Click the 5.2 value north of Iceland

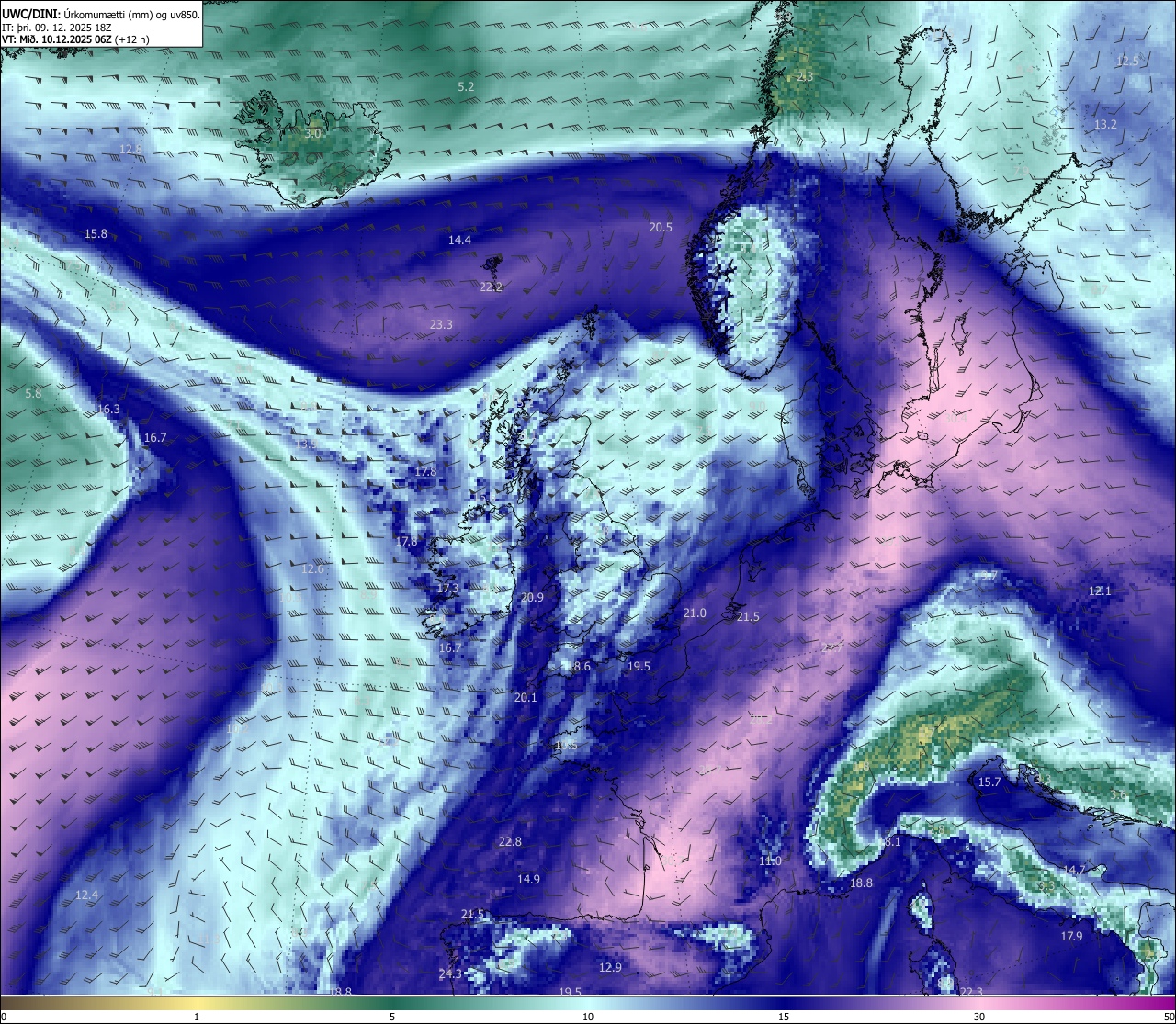click(x=466, y=86)
